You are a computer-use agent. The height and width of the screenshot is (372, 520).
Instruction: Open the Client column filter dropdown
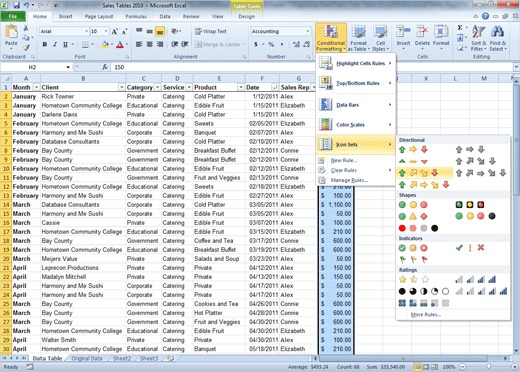[121, 87]
